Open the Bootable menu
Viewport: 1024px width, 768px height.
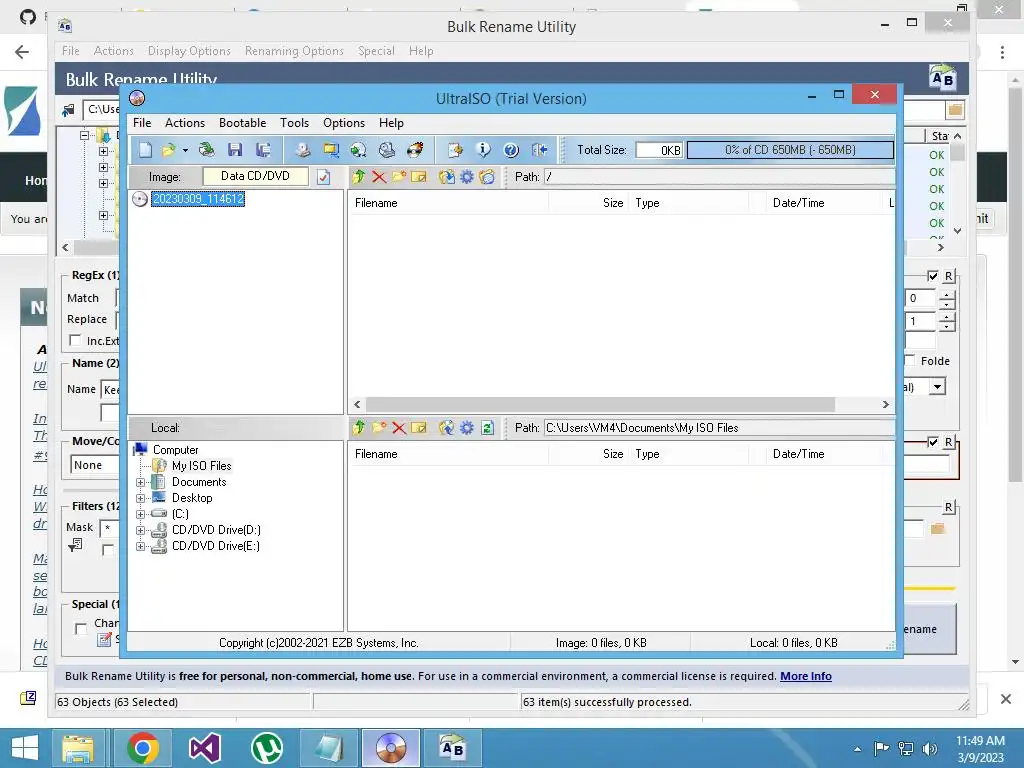pyautogui.click(x=242, y=123)
